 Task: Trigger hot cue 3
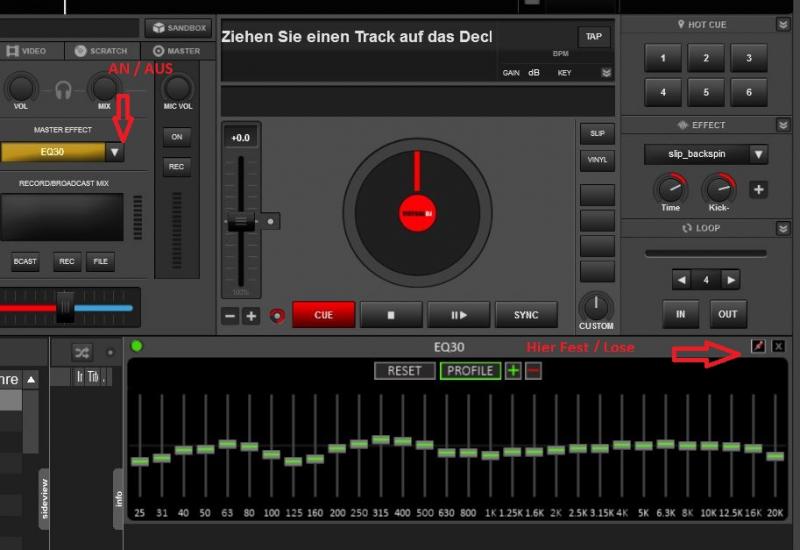click(x=749, y=58)
